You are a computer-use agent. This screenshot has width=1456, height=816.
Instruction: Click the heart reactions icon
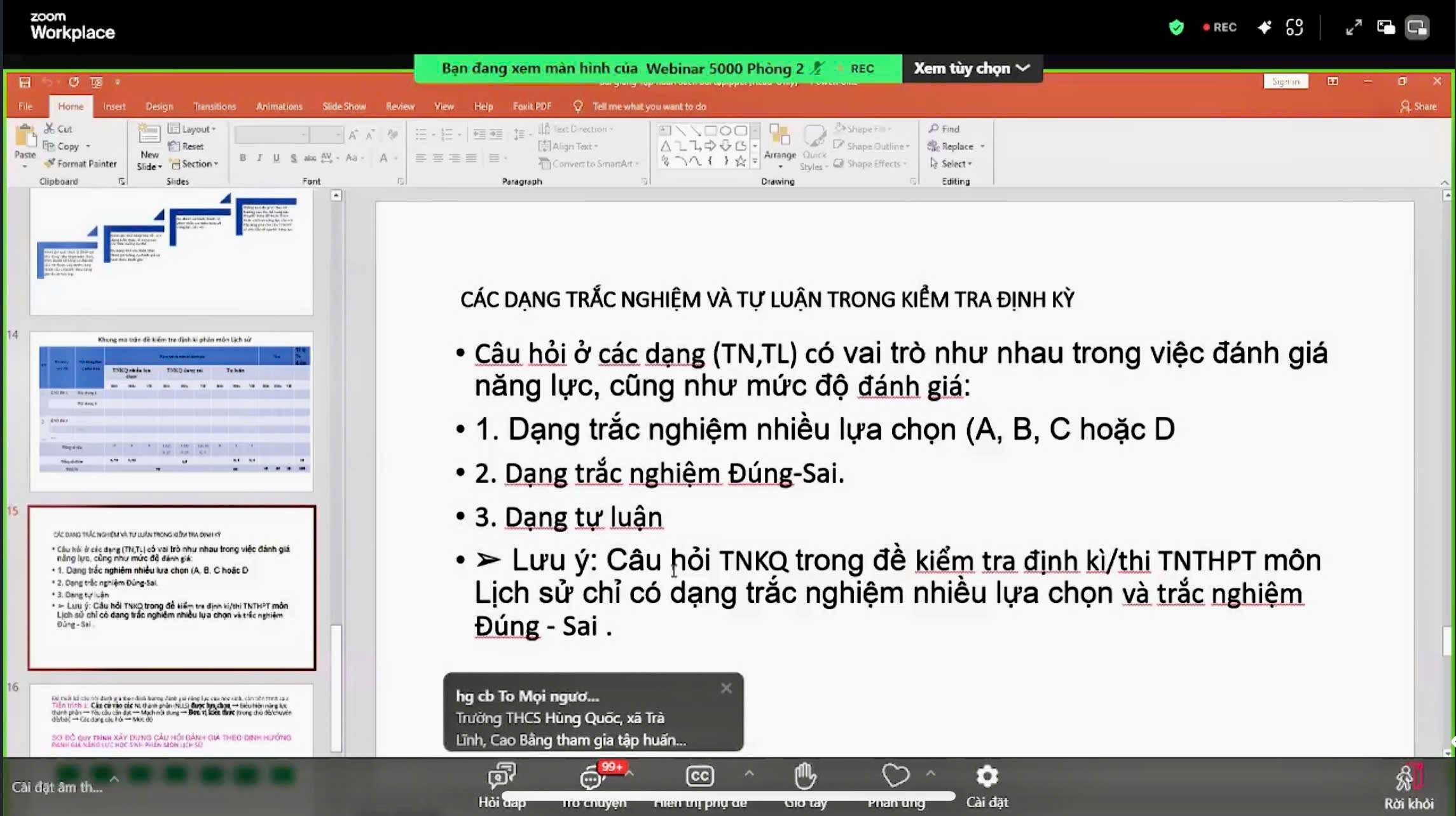click(x=895, y=775)
